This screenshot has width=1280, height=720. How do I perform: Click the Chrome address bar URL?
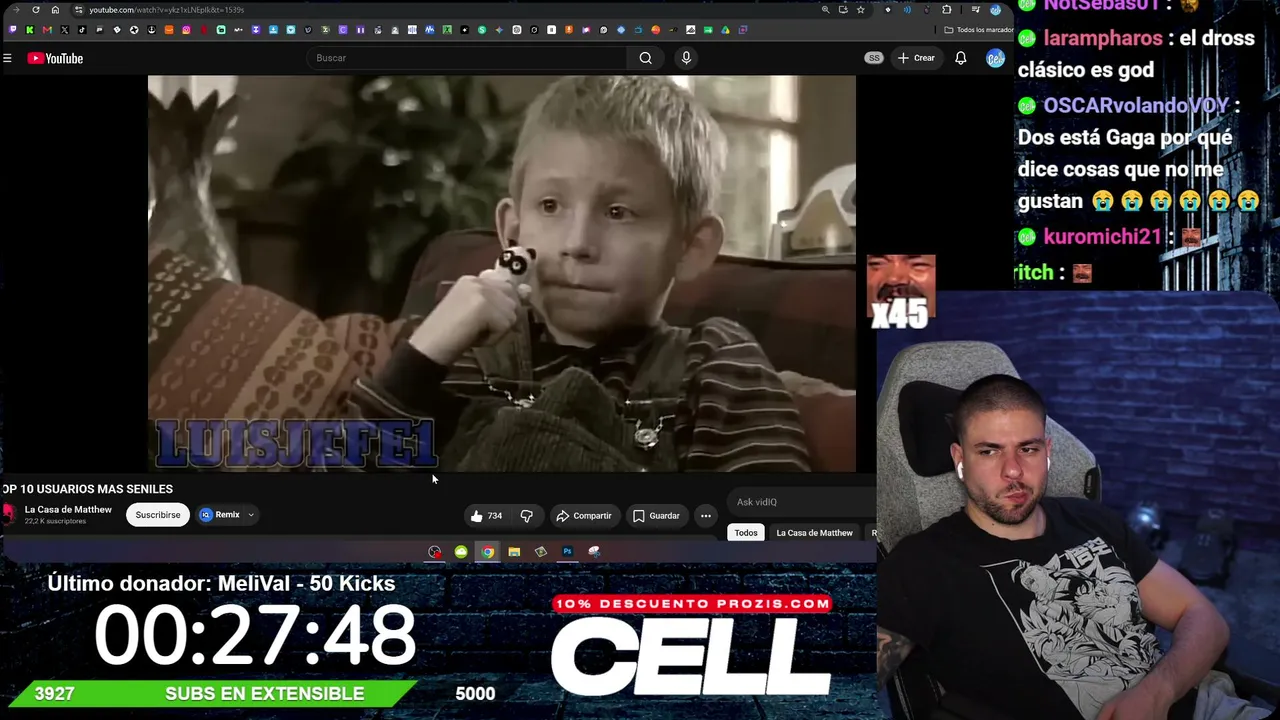click(166, 10)
